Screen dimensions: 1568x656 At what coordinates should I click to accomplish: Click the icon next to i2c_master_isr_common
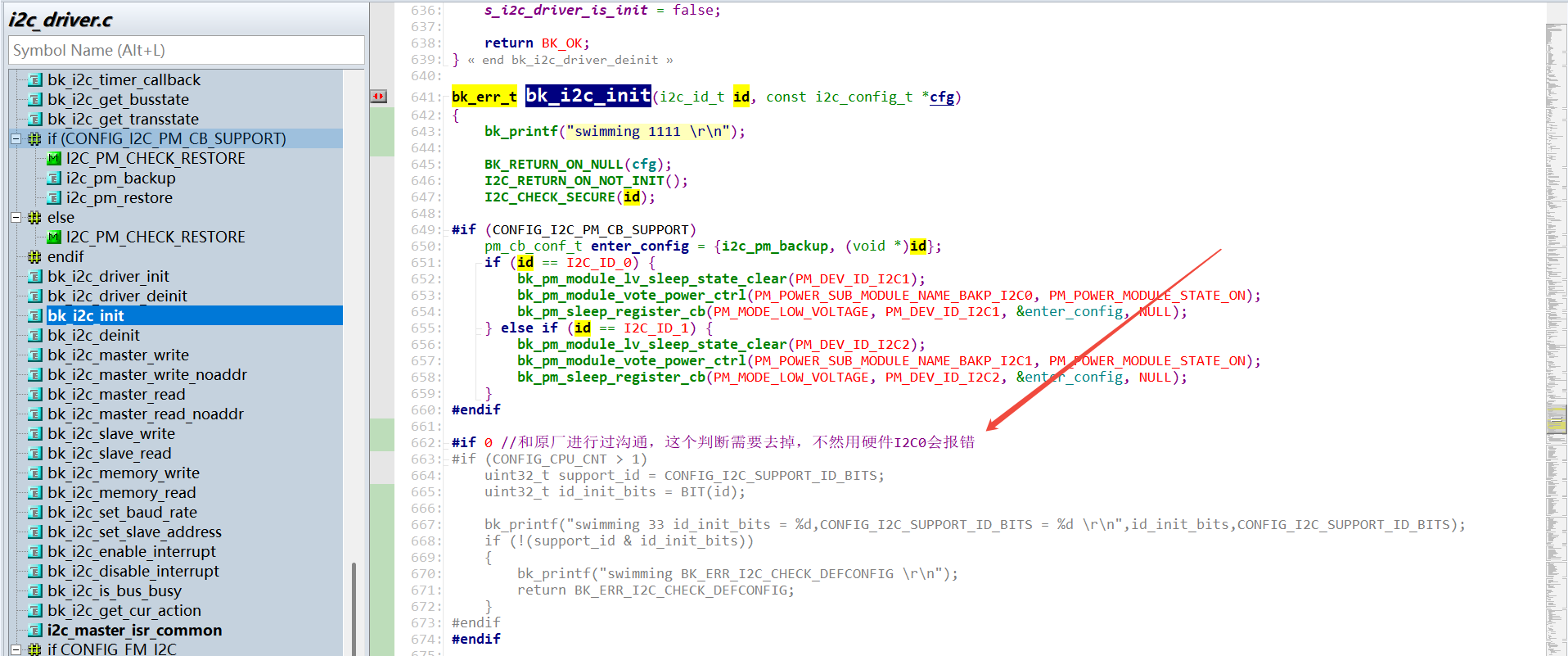click(35, 631)
